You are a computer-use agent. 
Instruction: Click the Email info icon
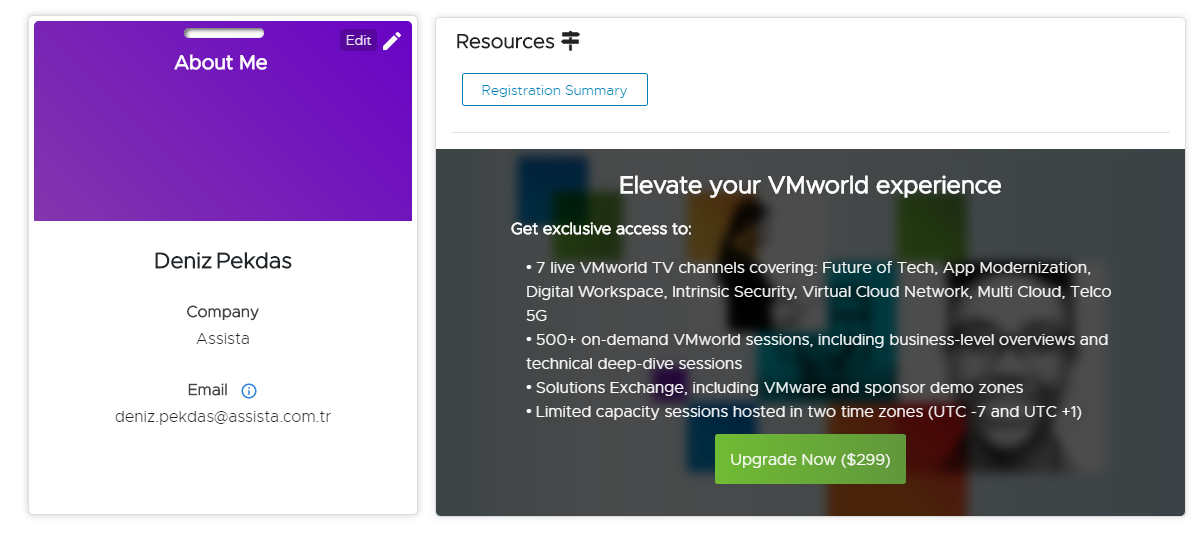tap(249, 391)
